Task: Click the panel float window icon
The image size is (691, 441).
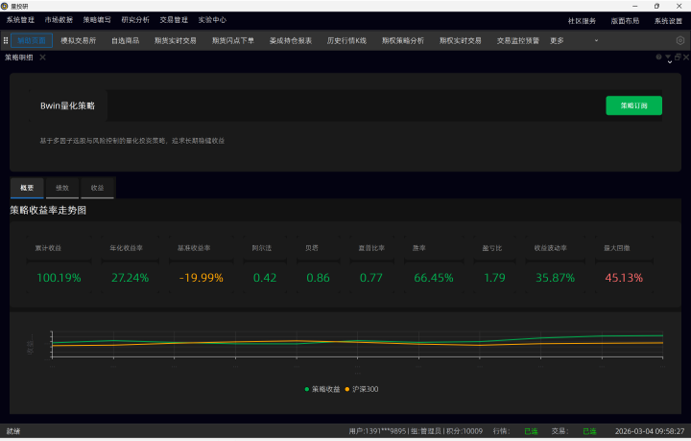Action: pos(676,58)
